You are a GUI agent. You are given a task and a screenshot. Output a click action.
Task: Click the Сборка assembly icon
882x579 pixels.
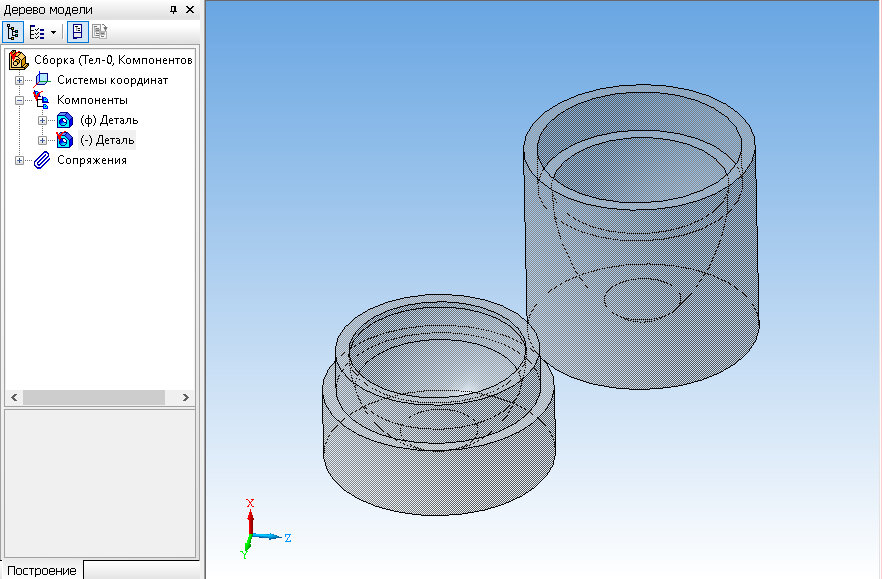19,60
